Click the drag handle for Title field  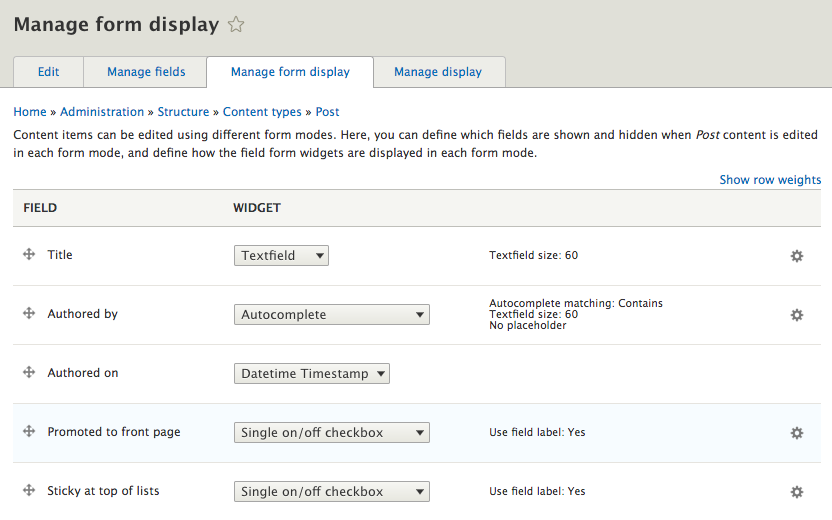coord(29,255)
